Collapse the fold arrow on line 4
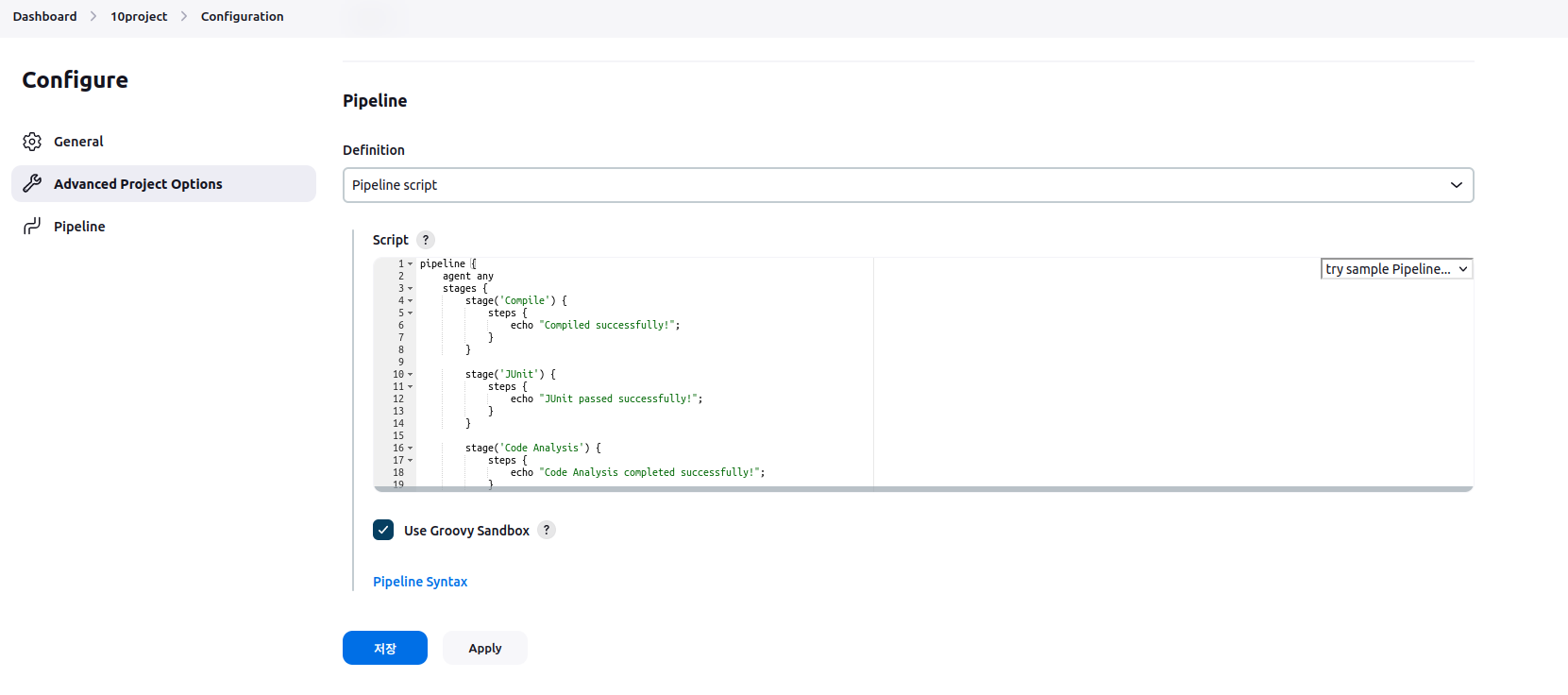 coord(410,301)
